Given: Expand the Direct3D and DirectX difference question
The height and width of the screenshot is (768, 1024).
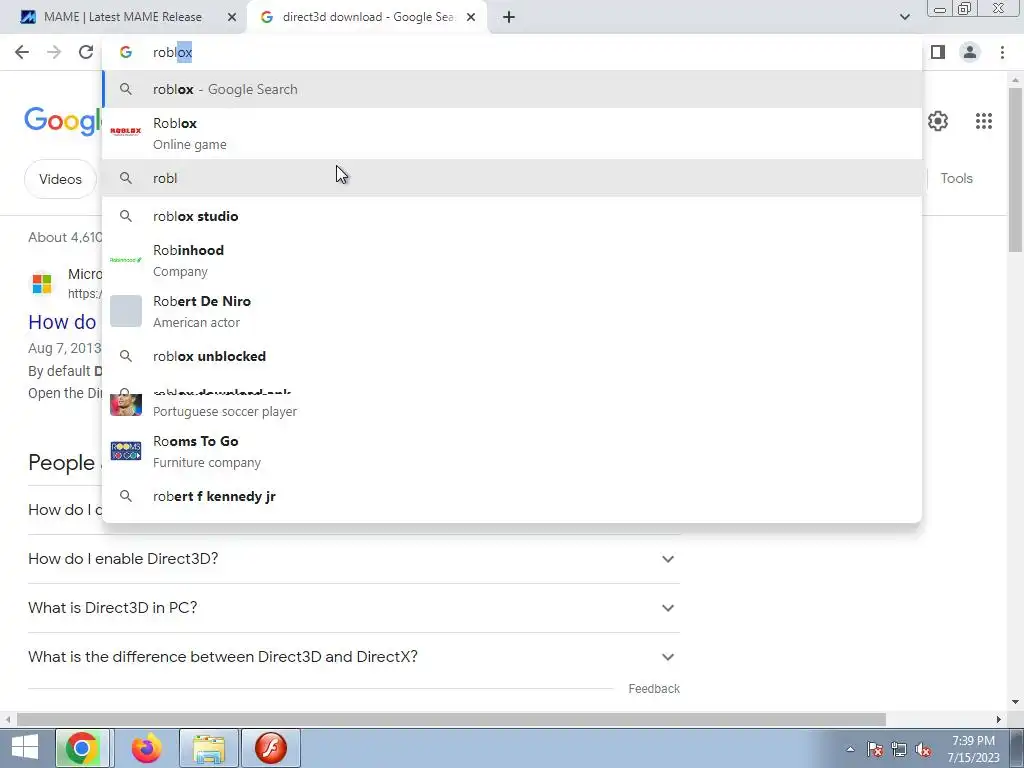Looking at the screenshot, I should [x=354, y=657].
